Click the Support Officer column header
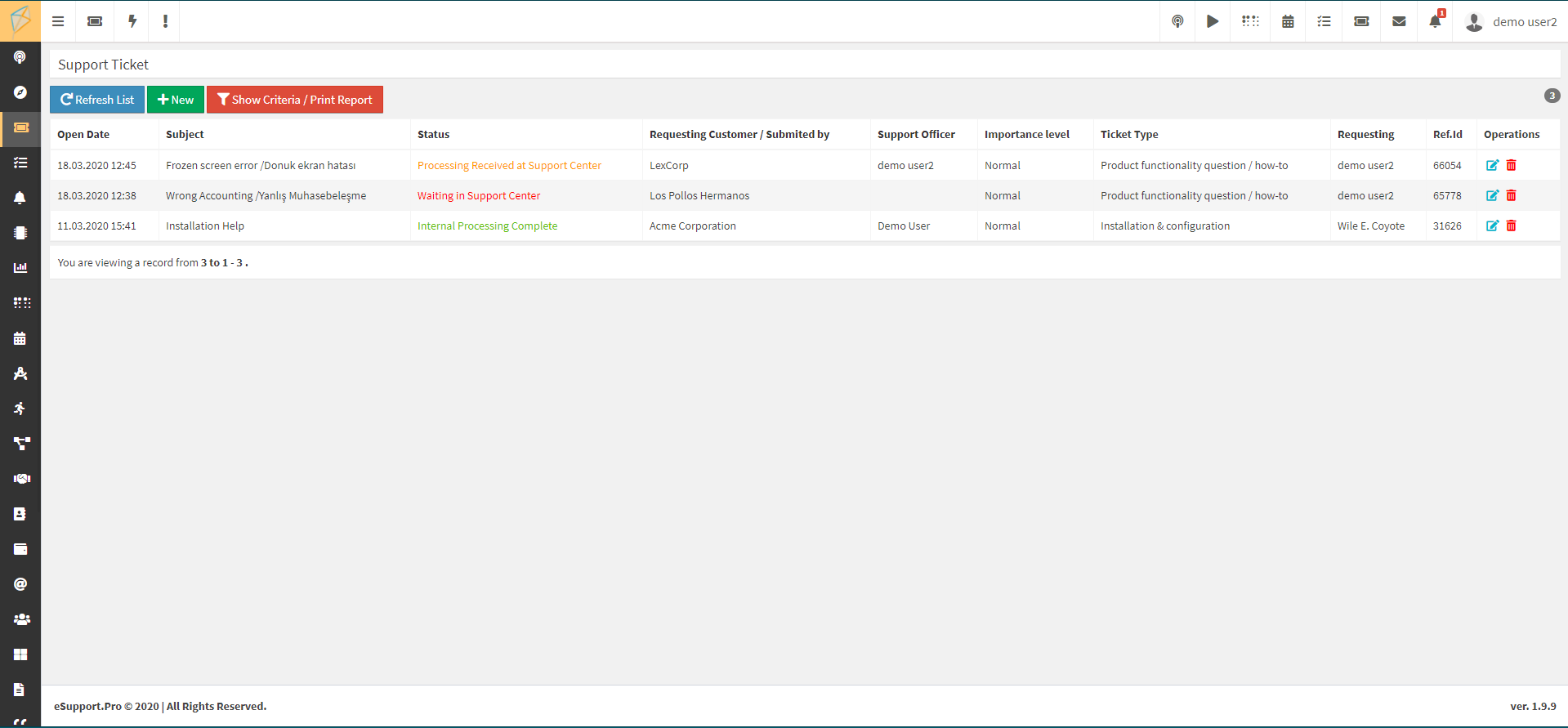 click(916, 135)
